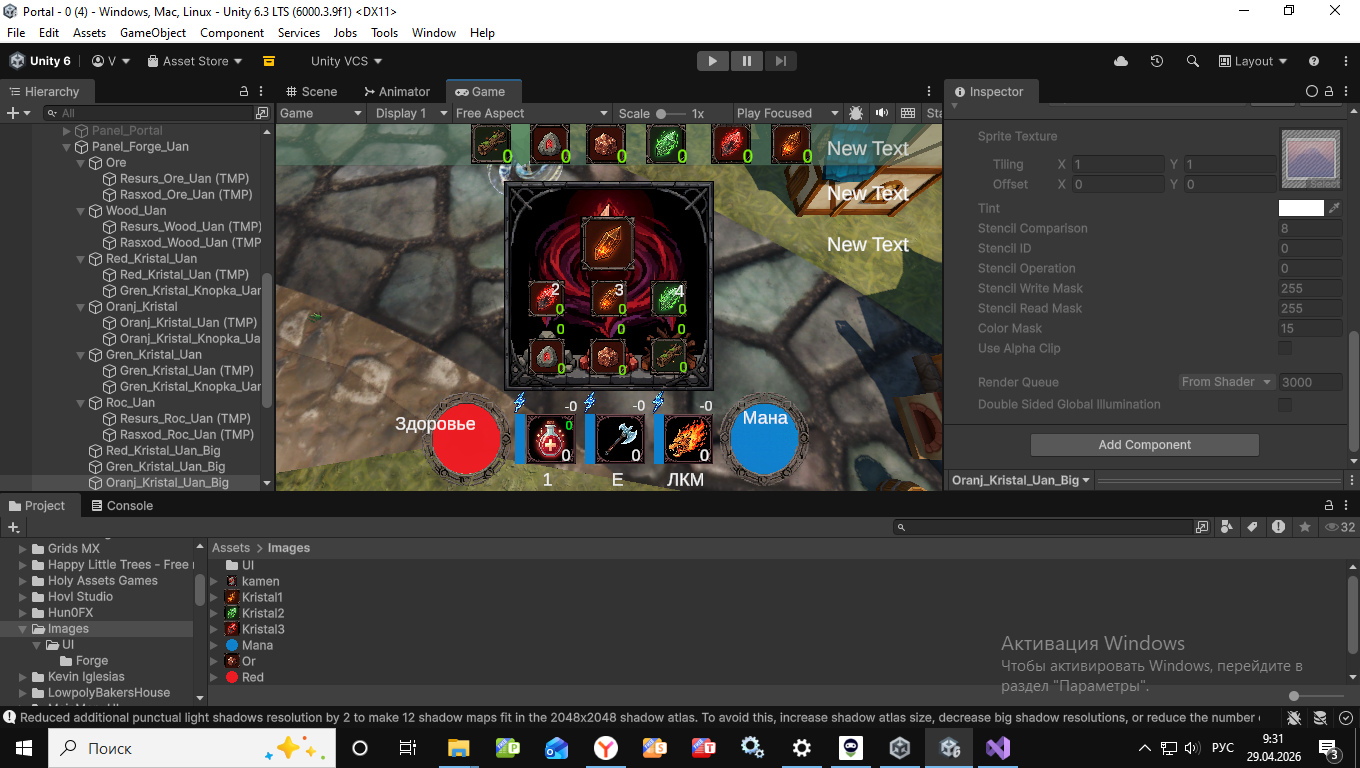Click the search magnifier in the top toolbar
1360x768 pixels.
pos(1193,61)
